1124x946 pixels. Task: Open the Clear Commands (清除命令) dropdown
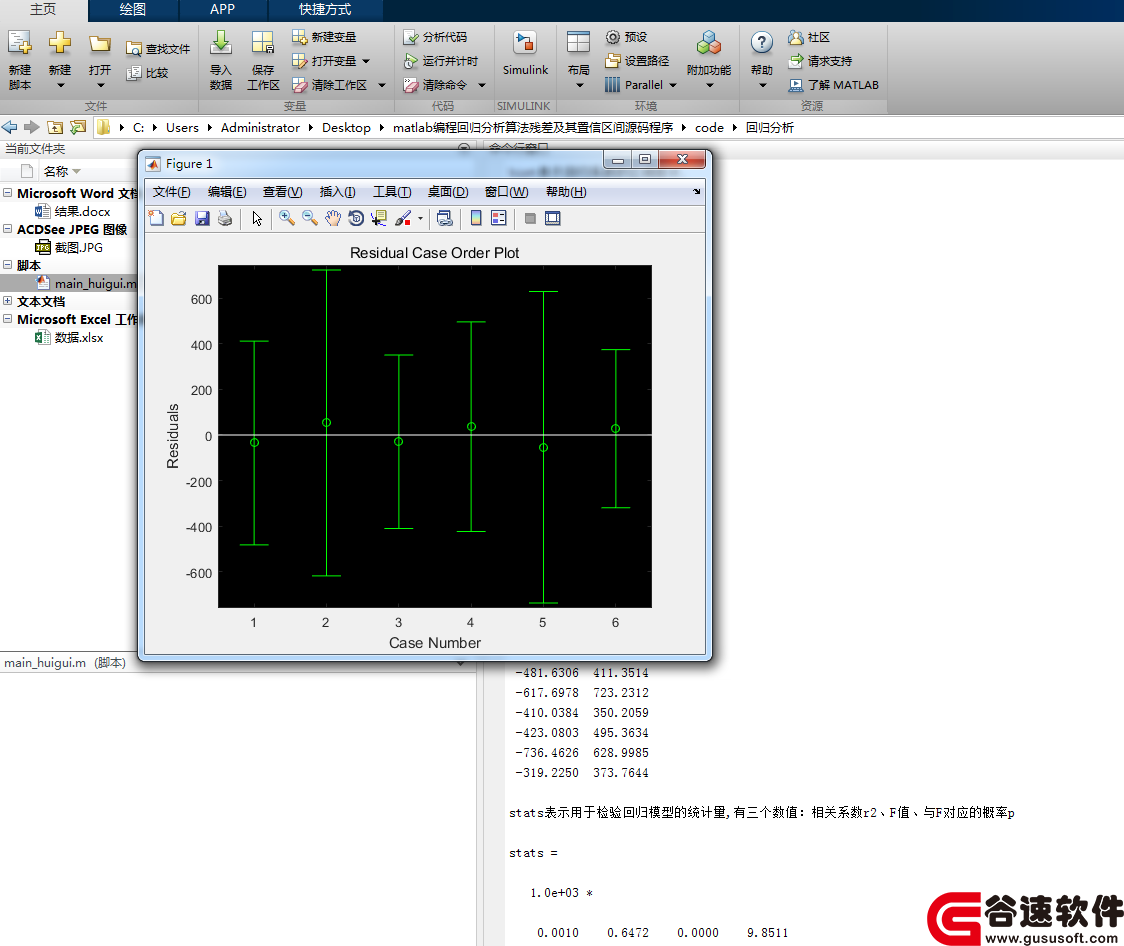click(x=482, y=85)
